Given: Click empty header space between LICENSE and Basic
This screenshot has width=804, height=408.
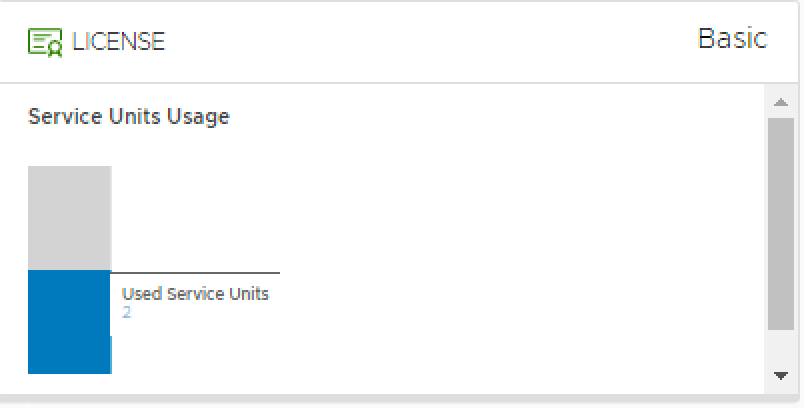Looking at the screenshot, I should (431, 41).
